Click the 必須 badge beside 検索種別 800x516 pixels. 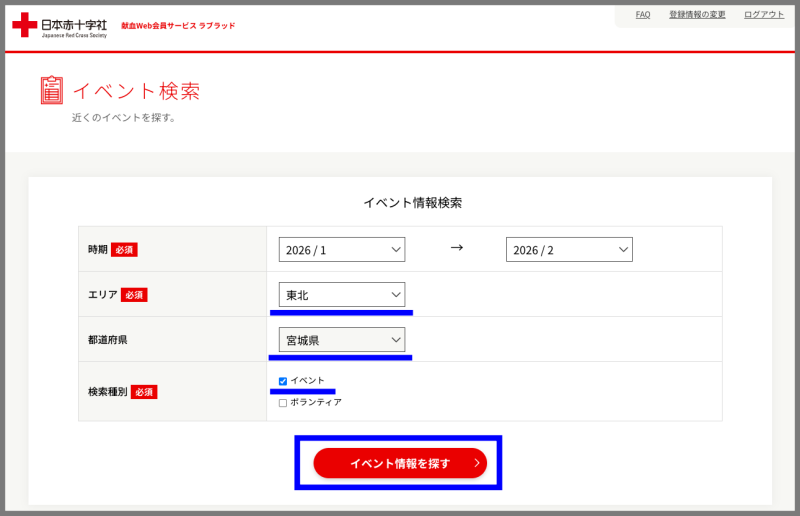point(144,391)
